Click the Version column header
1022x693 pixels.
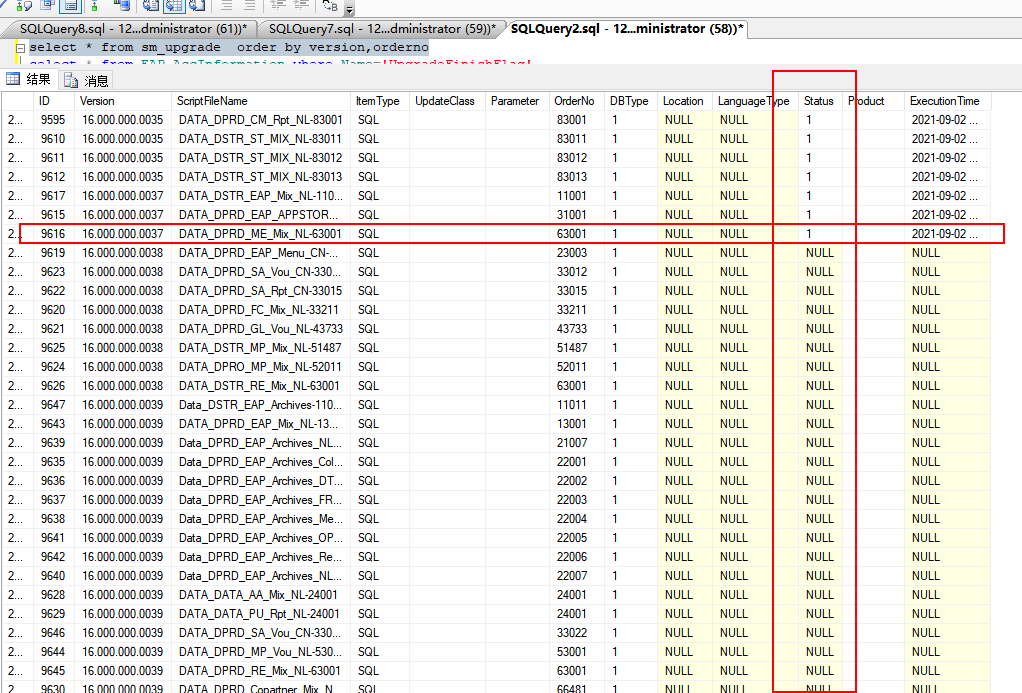123,101
